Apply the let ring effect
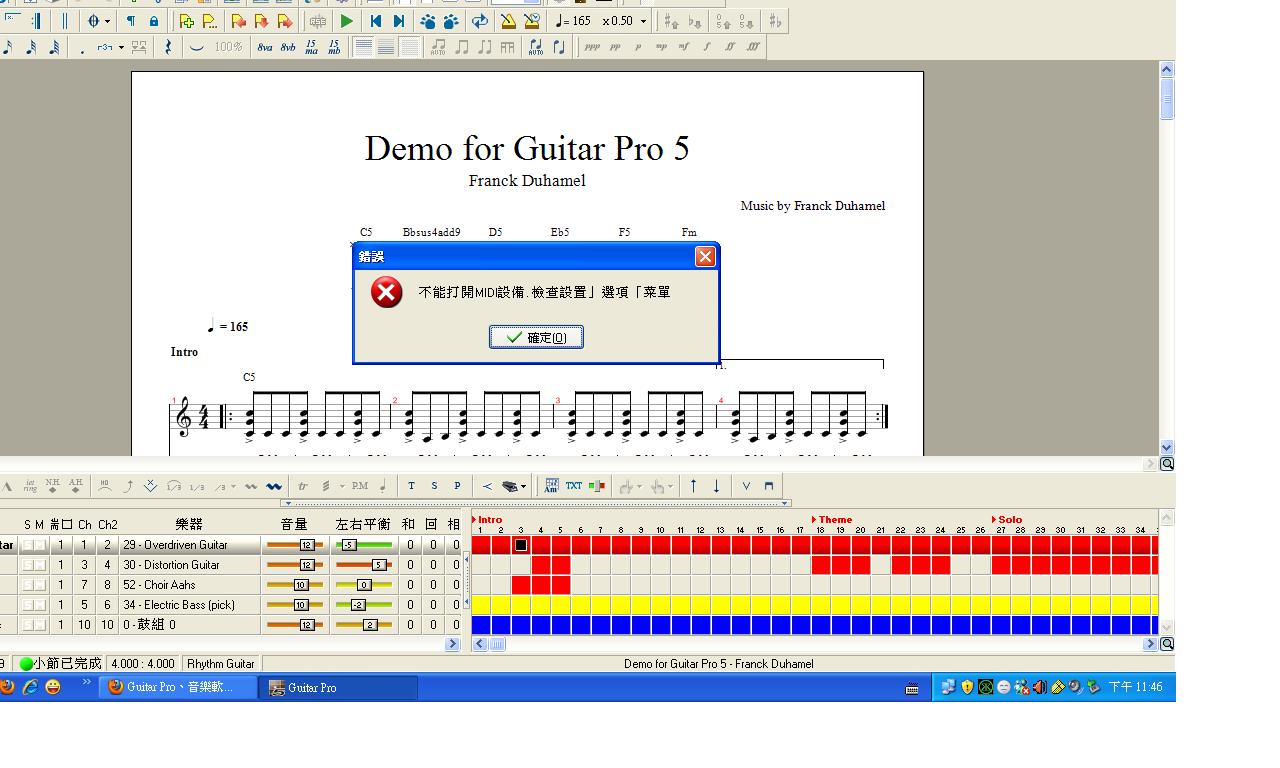The width and height of the screenshot is (1280, 768). coord(30,486)
